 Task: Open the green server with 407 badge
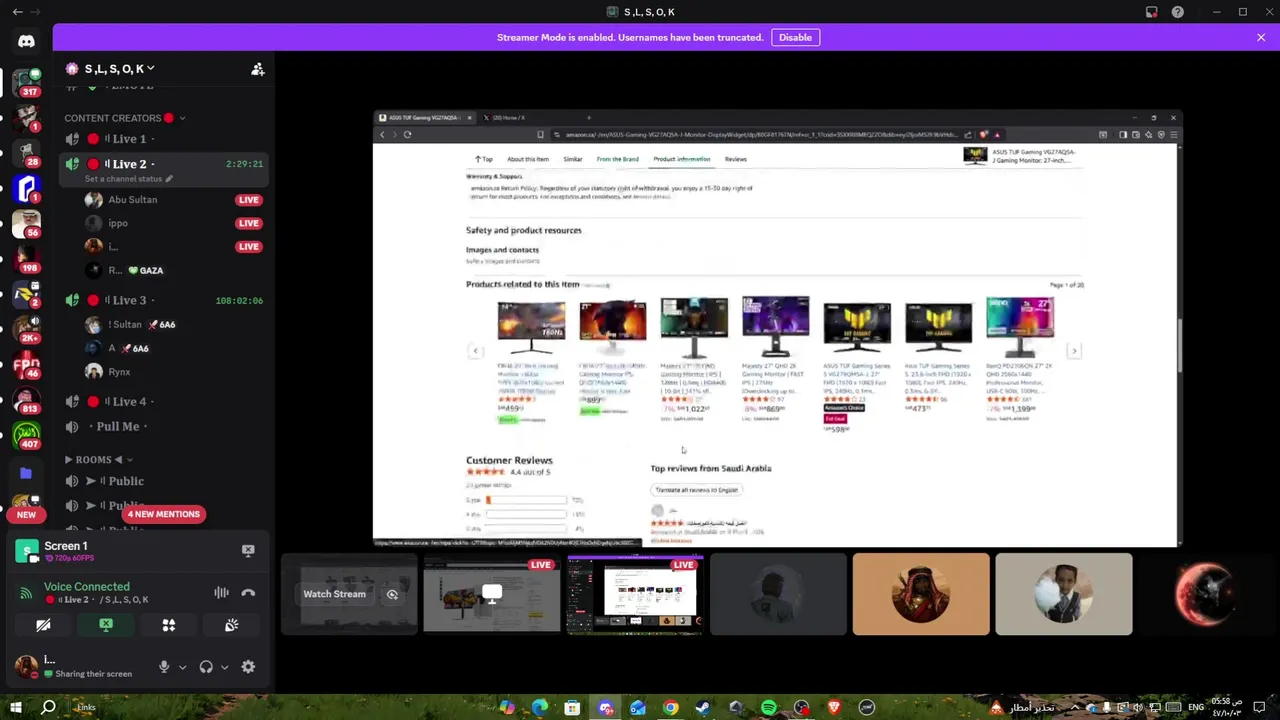pyautogui.click(x=26, y=436)
